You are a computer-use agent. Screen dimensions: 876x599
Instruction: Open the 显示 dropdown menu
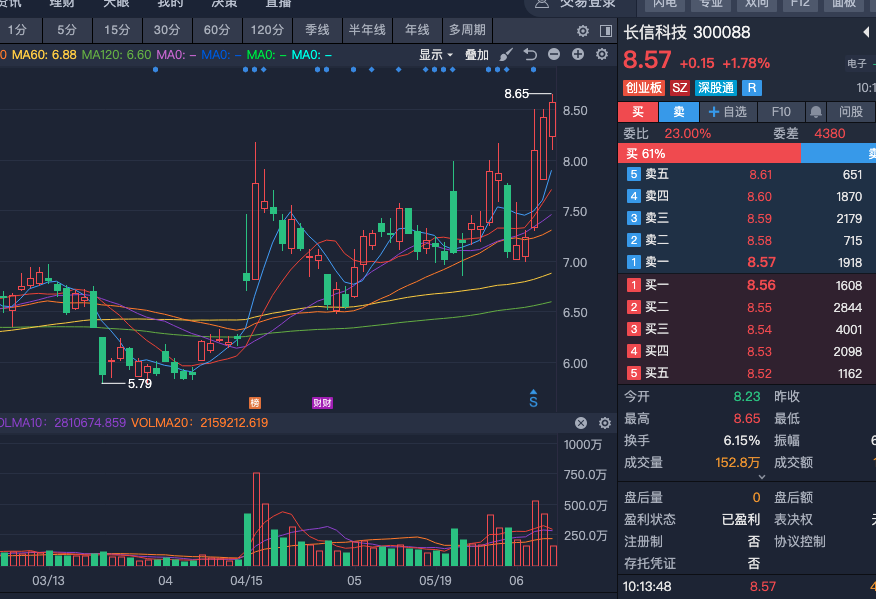(x=436, y=55)
